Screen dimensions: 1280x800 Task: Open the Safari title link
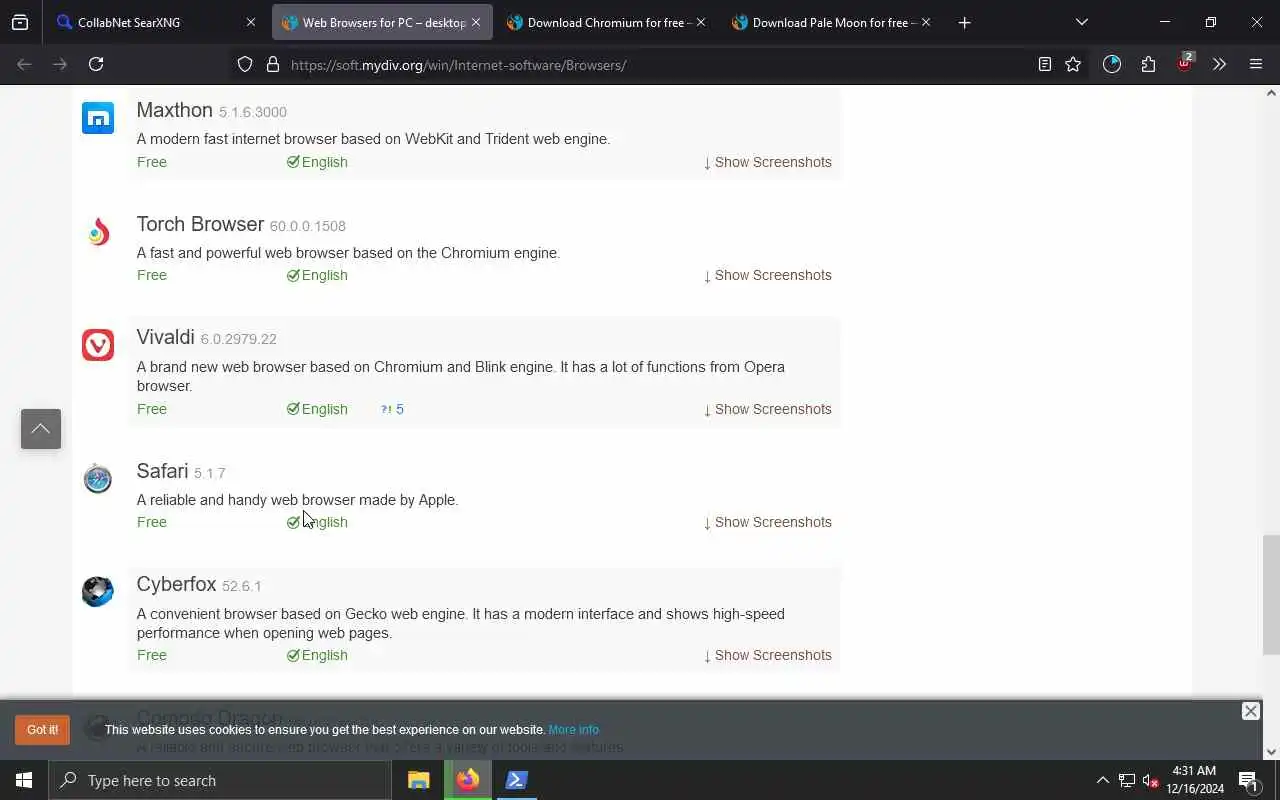coord(162,471)
